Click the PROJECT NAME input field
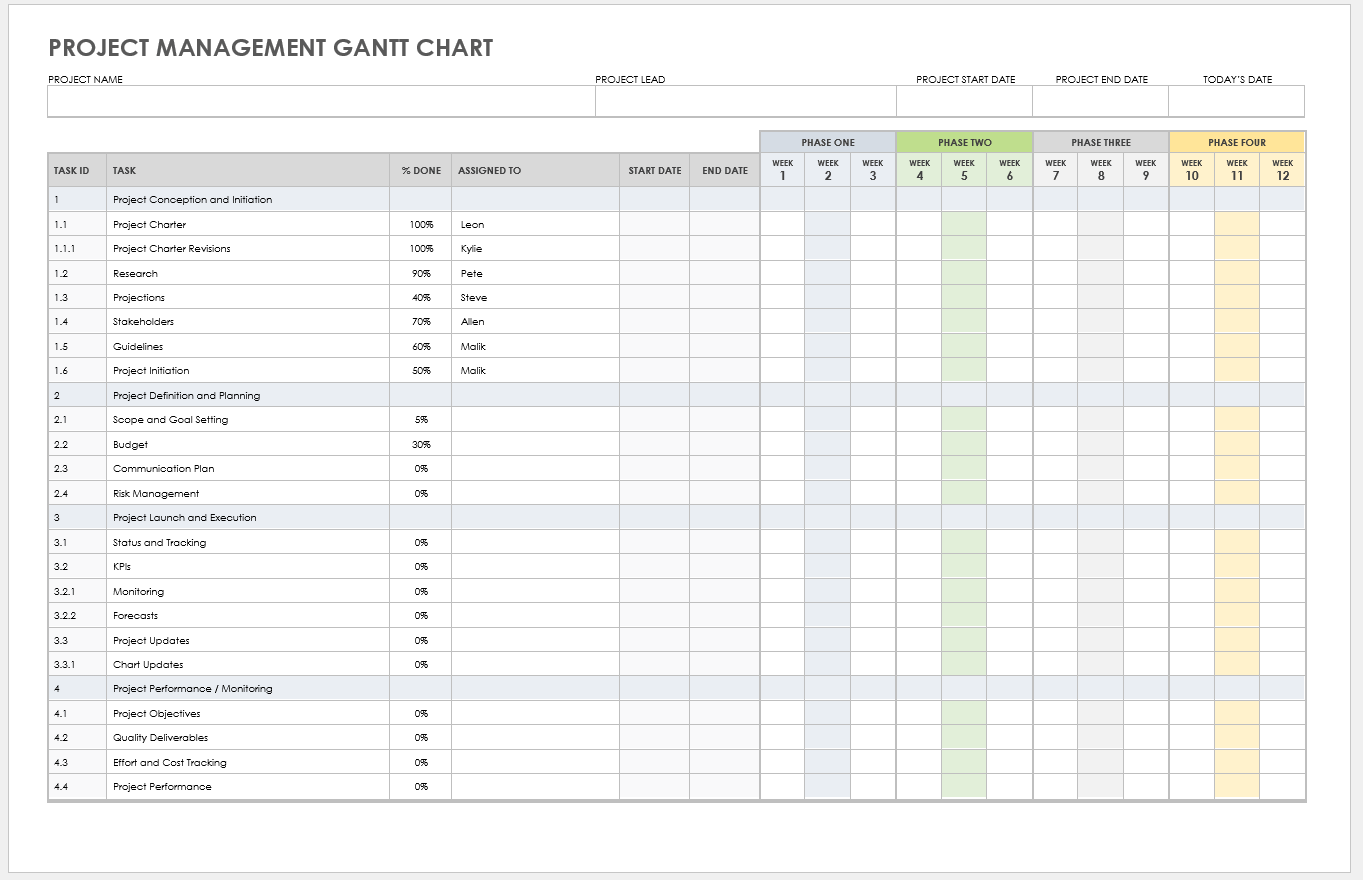This screenshot has width=1363, height=880. click(320, 101)
